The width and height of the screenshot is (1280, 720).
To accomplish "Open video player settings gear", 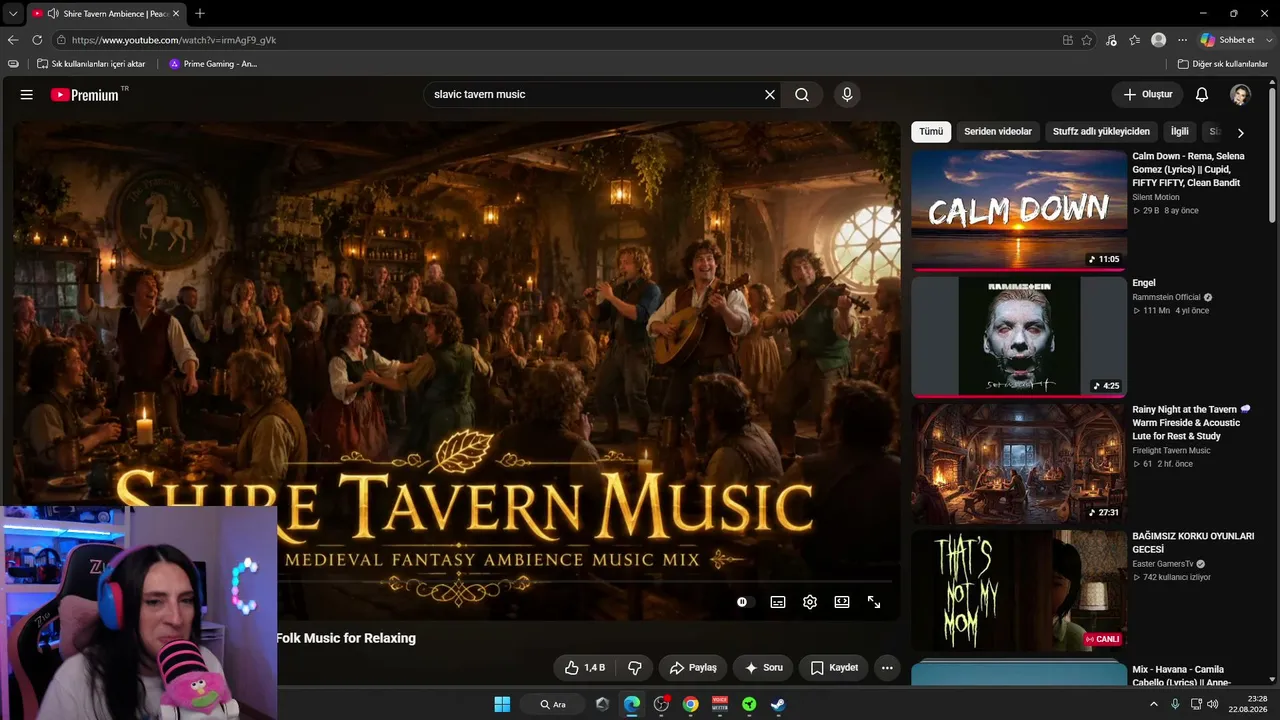I will click(x=810, y=602).
